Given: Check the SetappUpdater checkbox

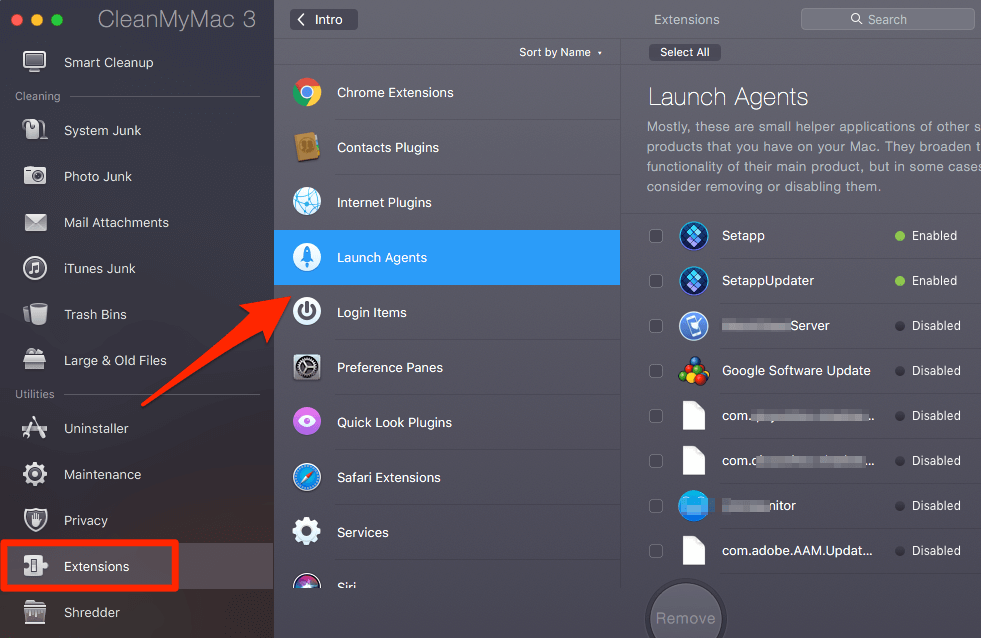Looking at the screenshot, I should click(656, 281).
